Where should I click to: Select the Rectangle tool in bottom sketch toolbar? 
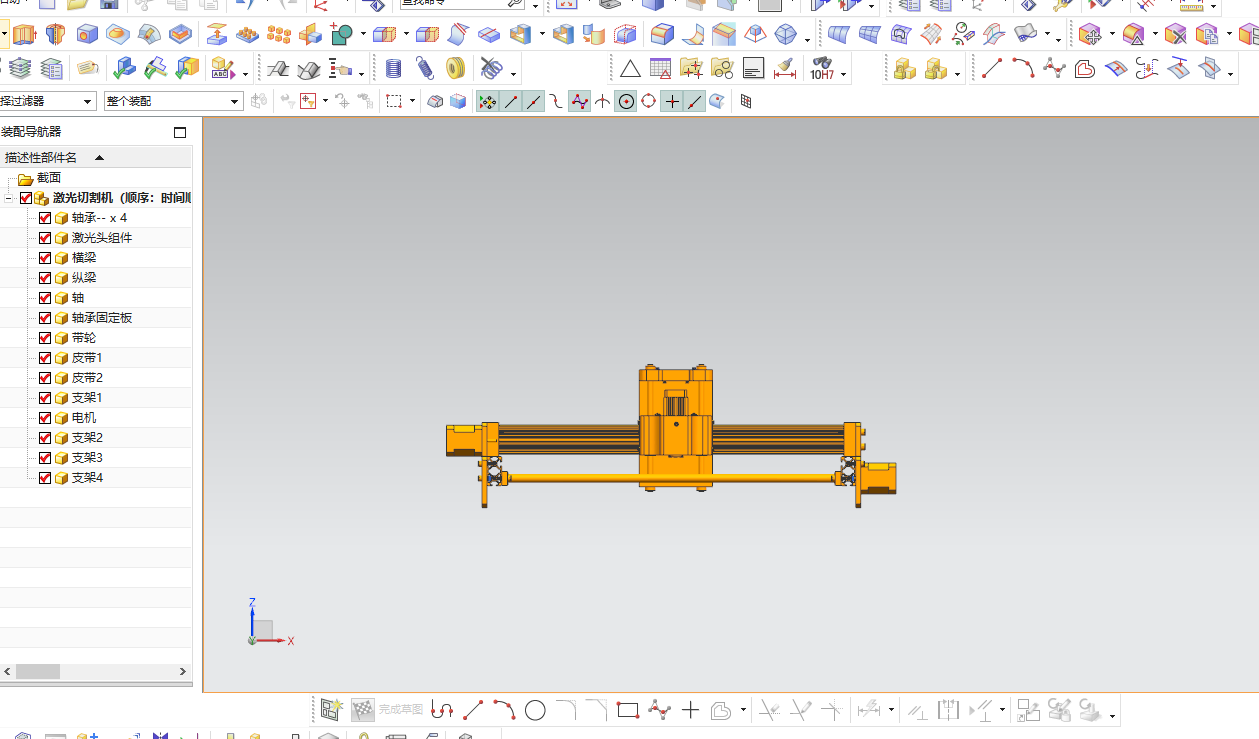click(628, 711)
